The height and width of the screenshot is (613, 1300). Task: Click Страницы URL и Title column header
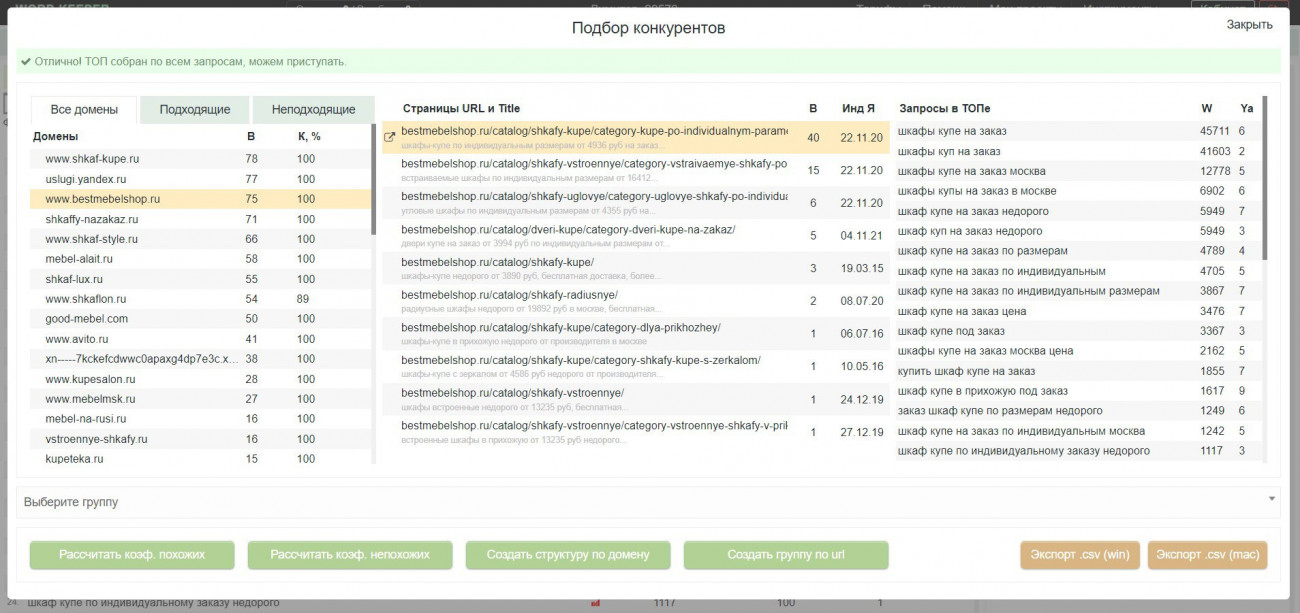[x=461, y=108]
